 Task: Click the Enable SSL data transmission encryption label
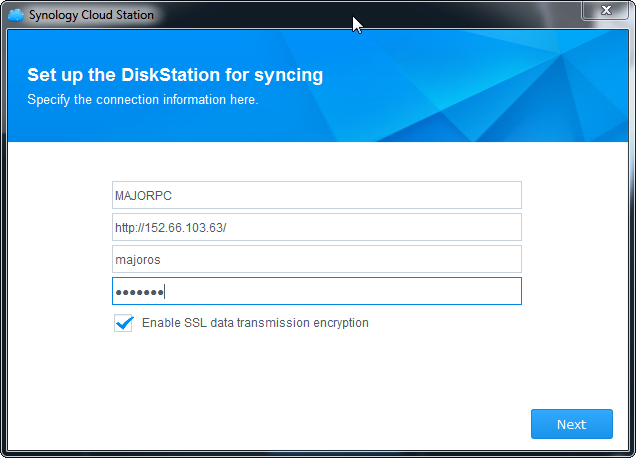255,323
